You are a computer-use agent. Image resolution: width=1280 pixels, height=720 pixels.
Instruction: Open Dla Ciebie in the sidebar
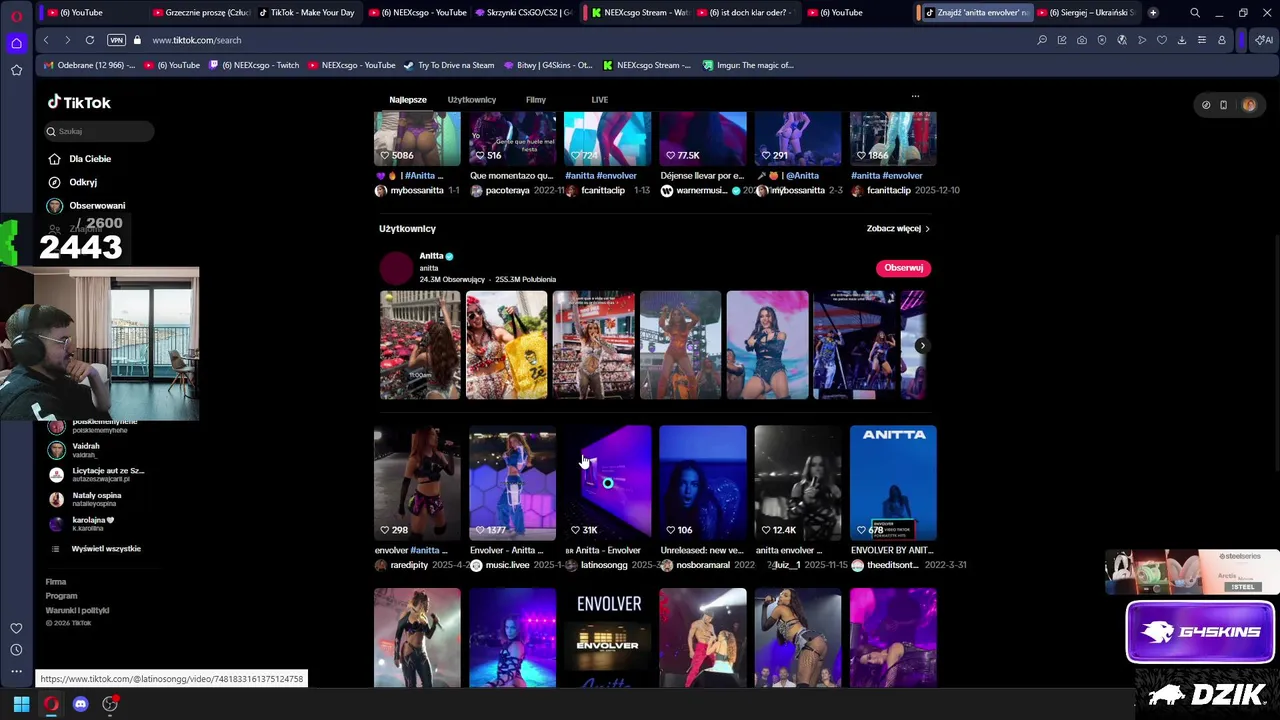pyautogui.click(x=80, y=159)
